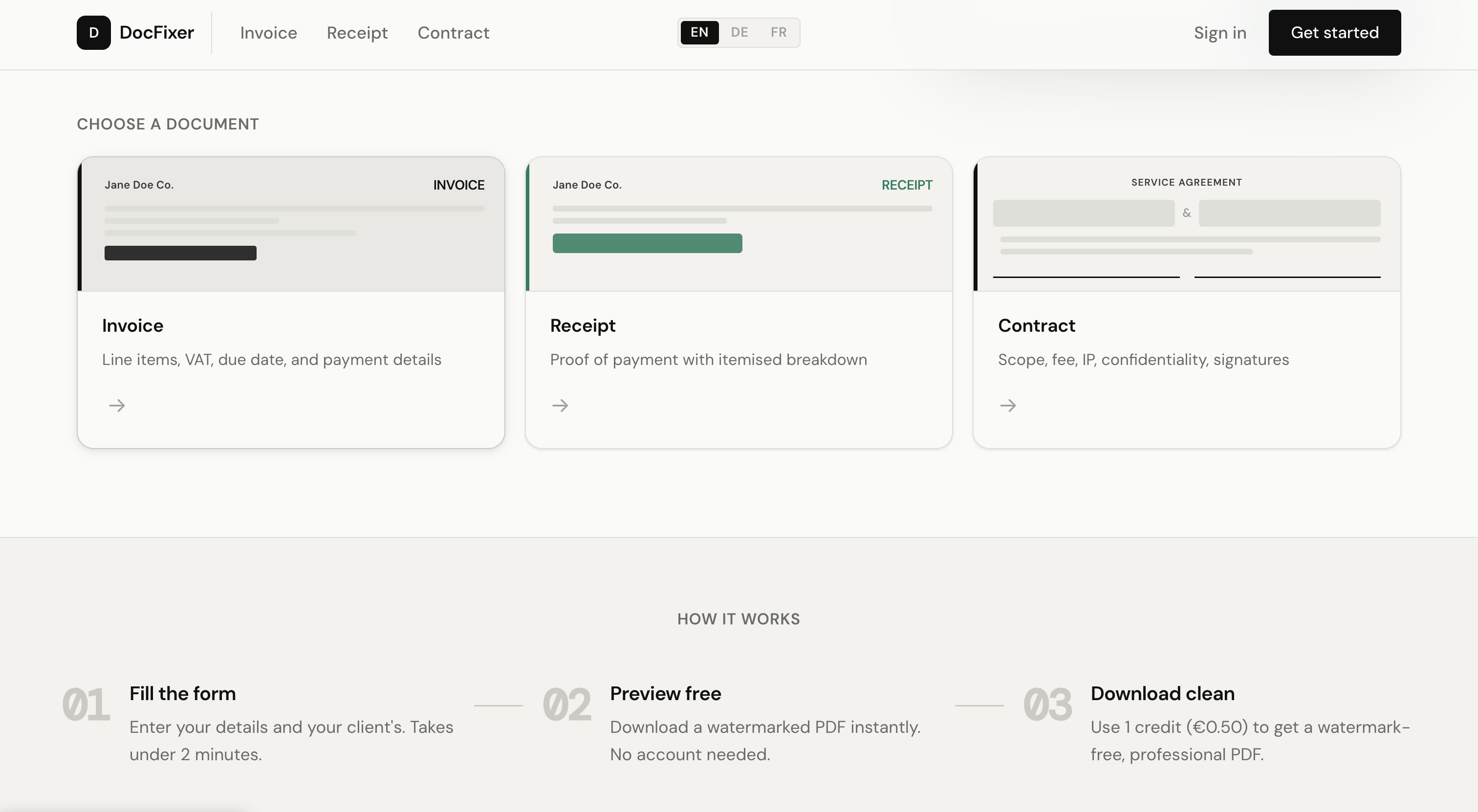The width and height of the screenshot is (1478, 812).
Task: Click the DocFixer "D" logo icon
Action: tap(93, 33)
